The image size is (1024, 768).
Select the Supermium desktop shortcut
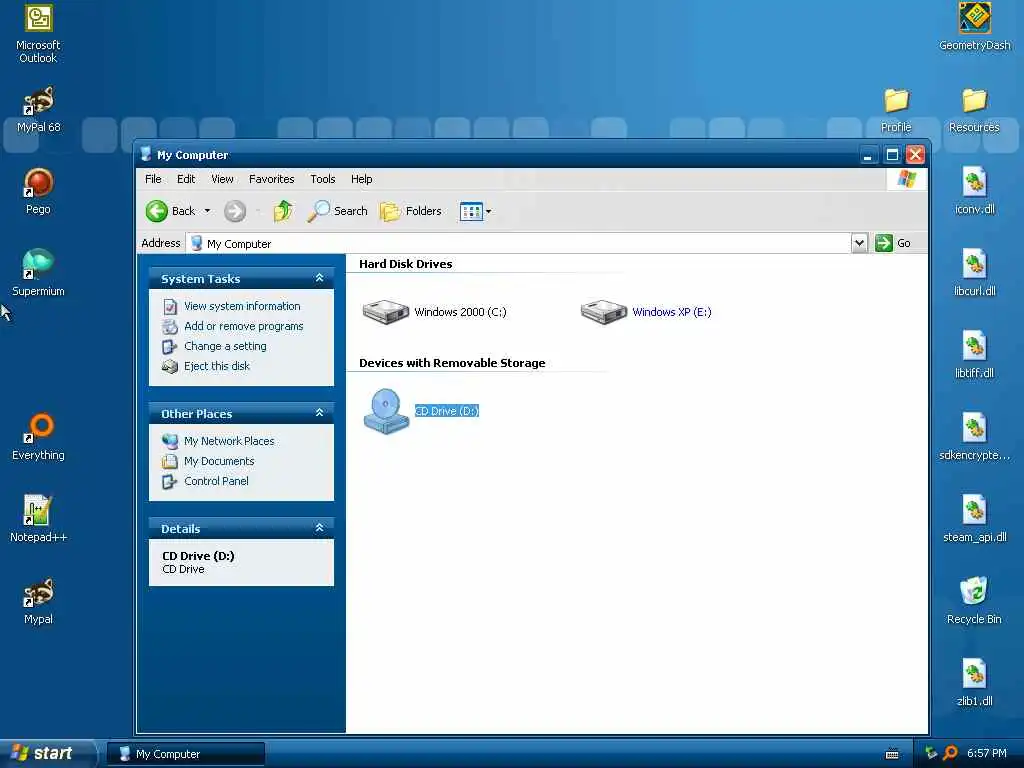[x=38, y=274]
